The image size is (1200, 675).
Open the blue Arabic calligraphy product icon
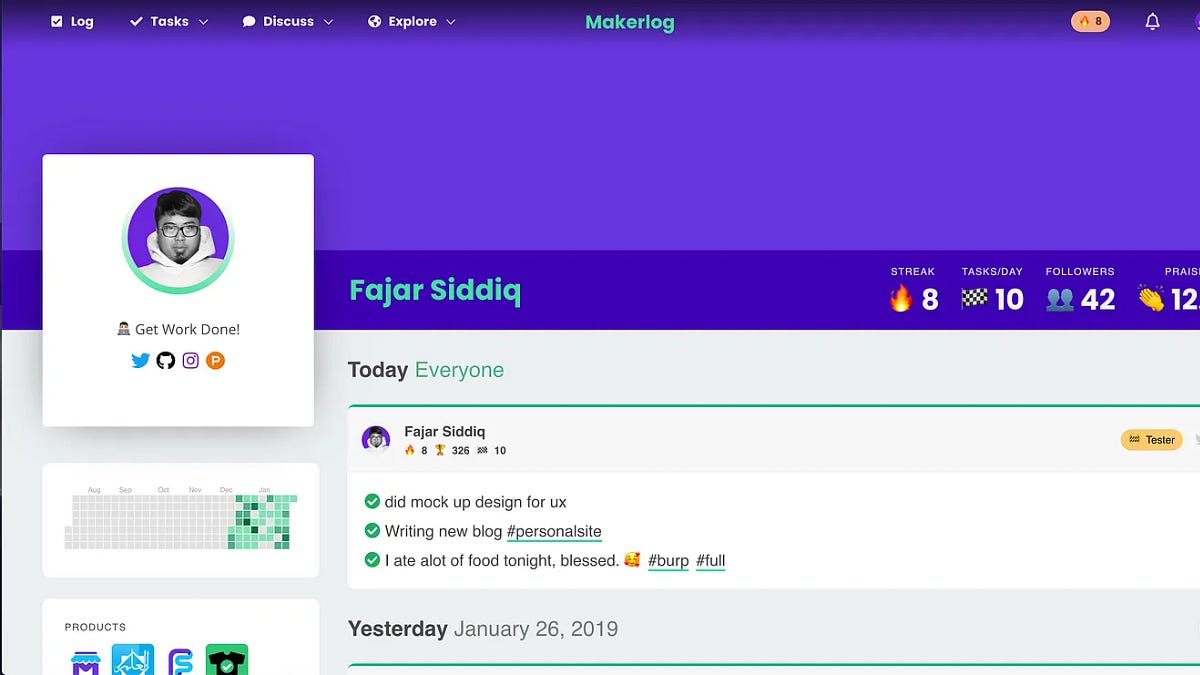[x=132, y=660]
